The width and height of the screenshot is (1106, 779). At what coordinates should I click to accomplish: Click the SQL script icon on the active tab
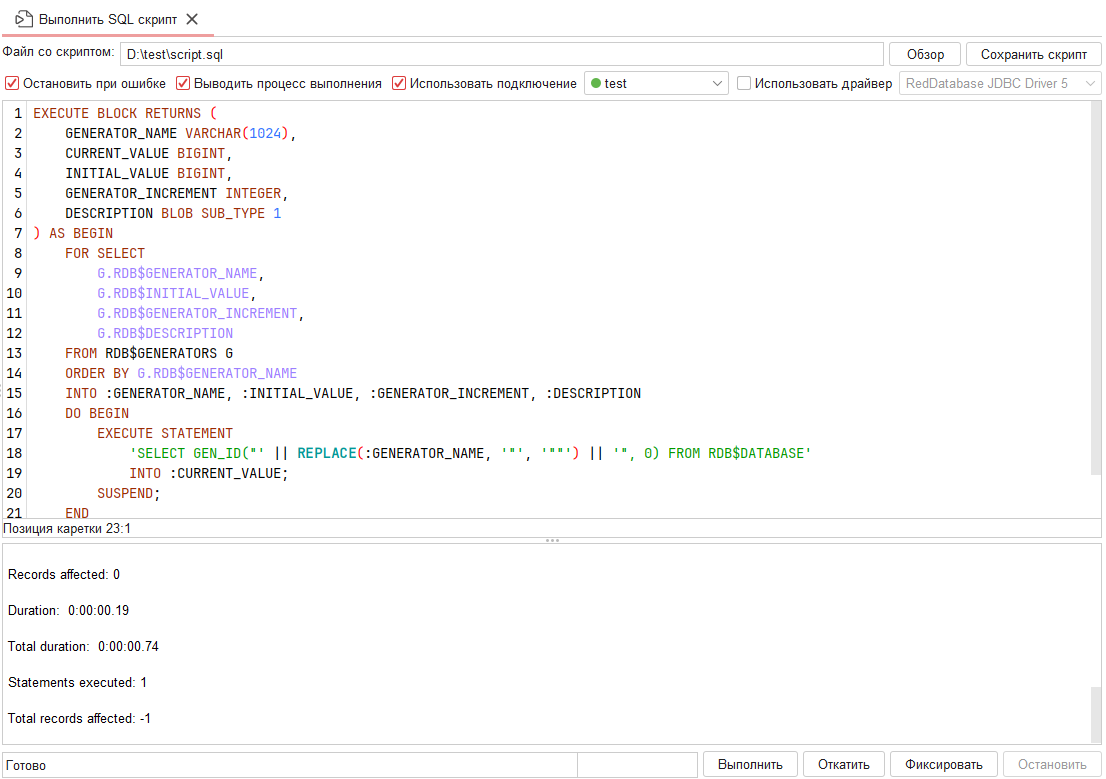[x=22, y=18]
